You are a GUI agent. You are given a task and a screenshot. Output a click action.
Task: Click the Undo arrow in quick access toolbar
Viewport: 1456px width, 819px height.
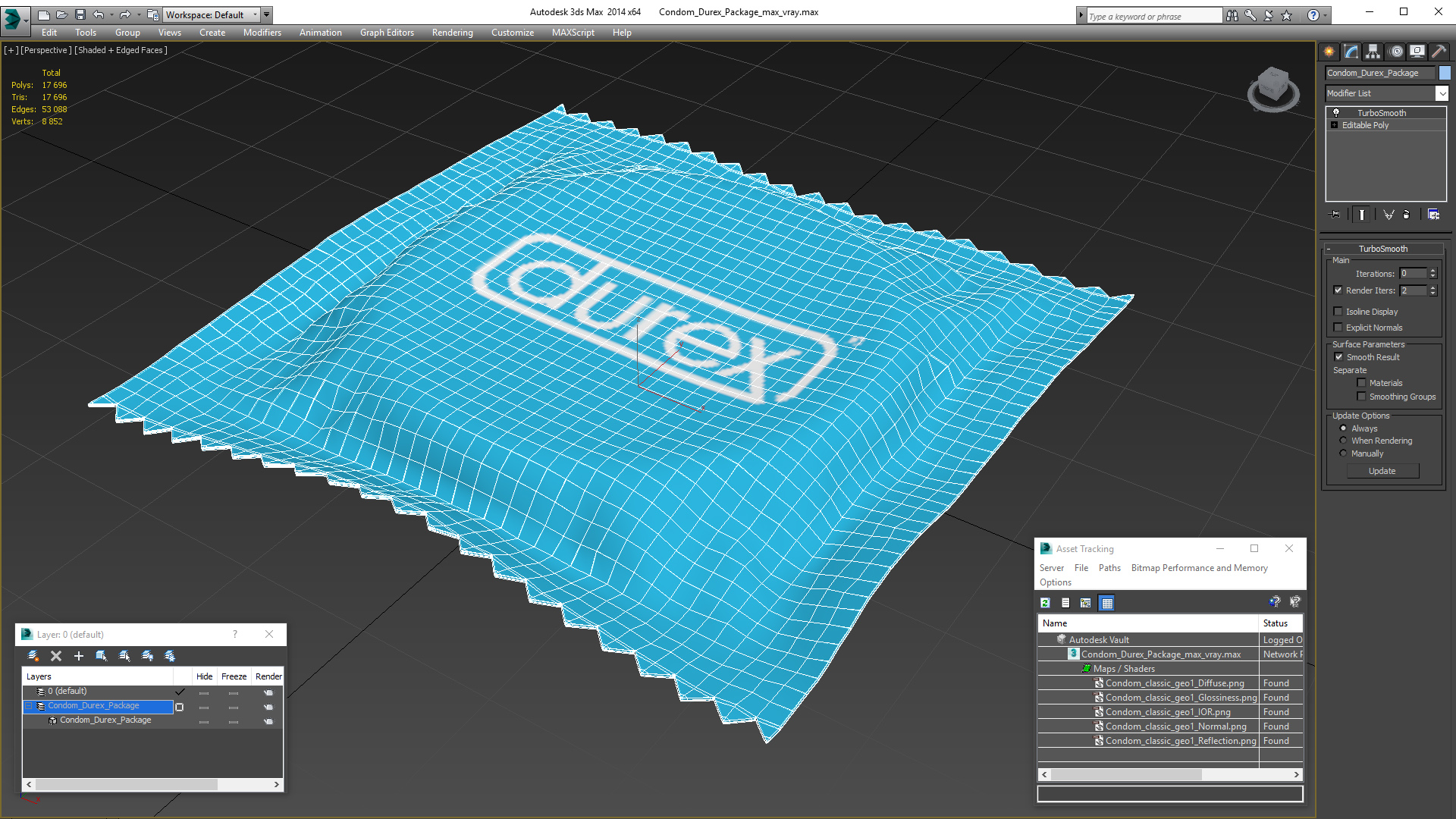tap(99, 14)
